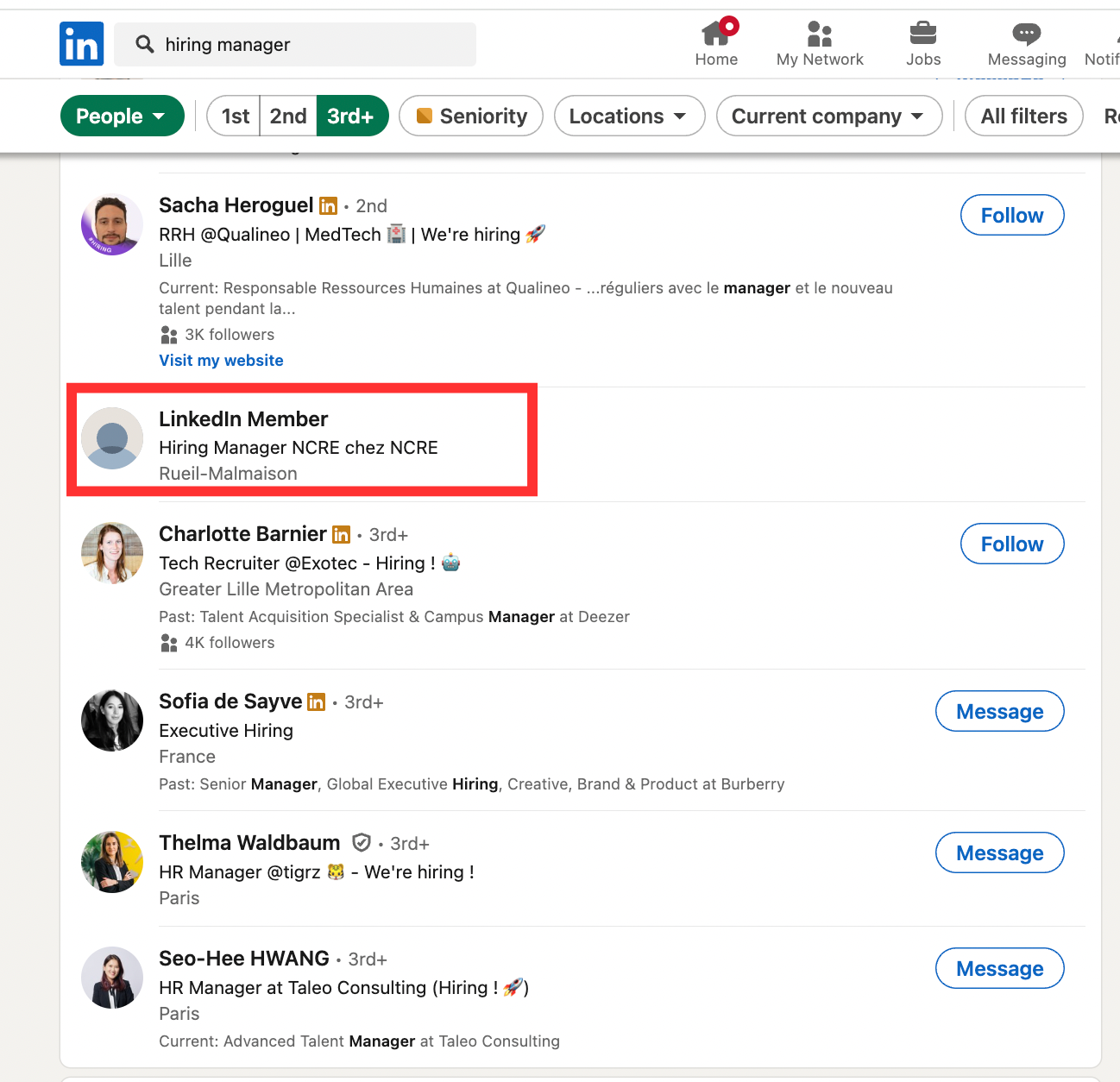The height and width of the screenshot is (1082, 1120).
Task: Click Charlotte Barnier's profile photo
Action: tap(112, 553)
